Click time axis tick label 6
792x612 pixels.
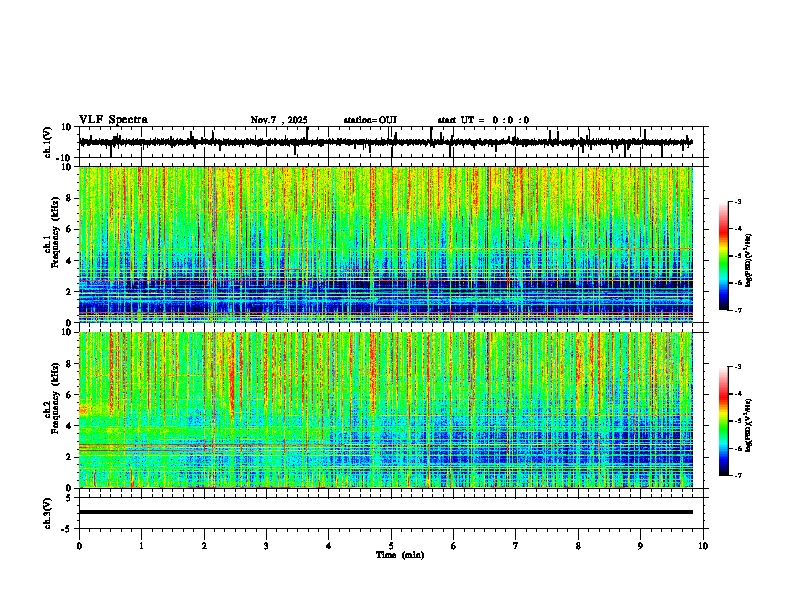click(x=454, y=546)
